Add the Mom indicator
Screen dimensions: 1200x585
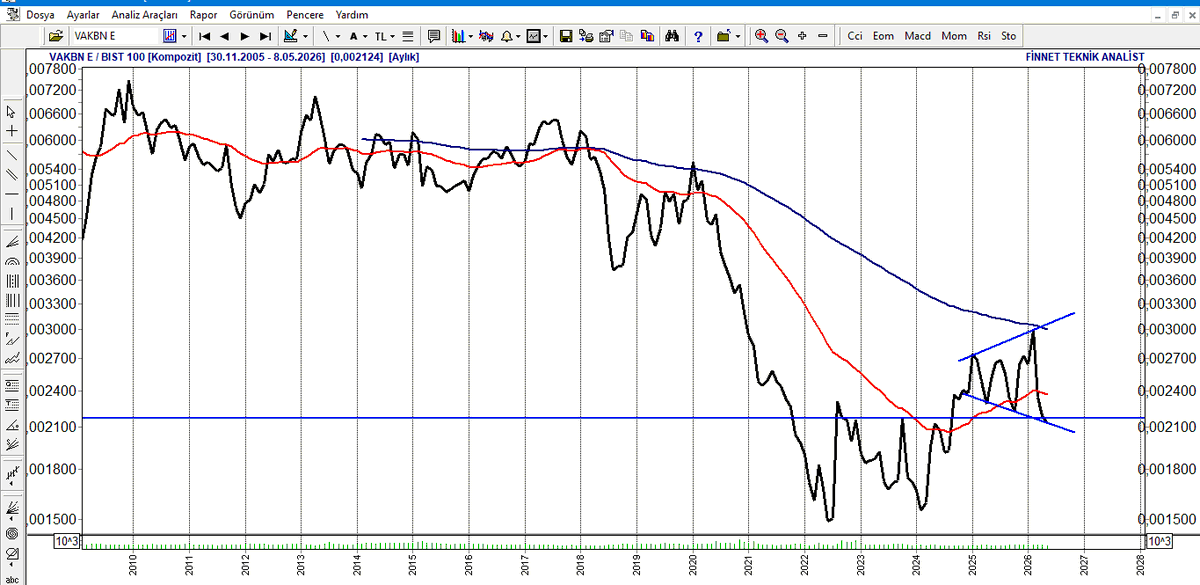pyautogui.click(x=954, y=36)
